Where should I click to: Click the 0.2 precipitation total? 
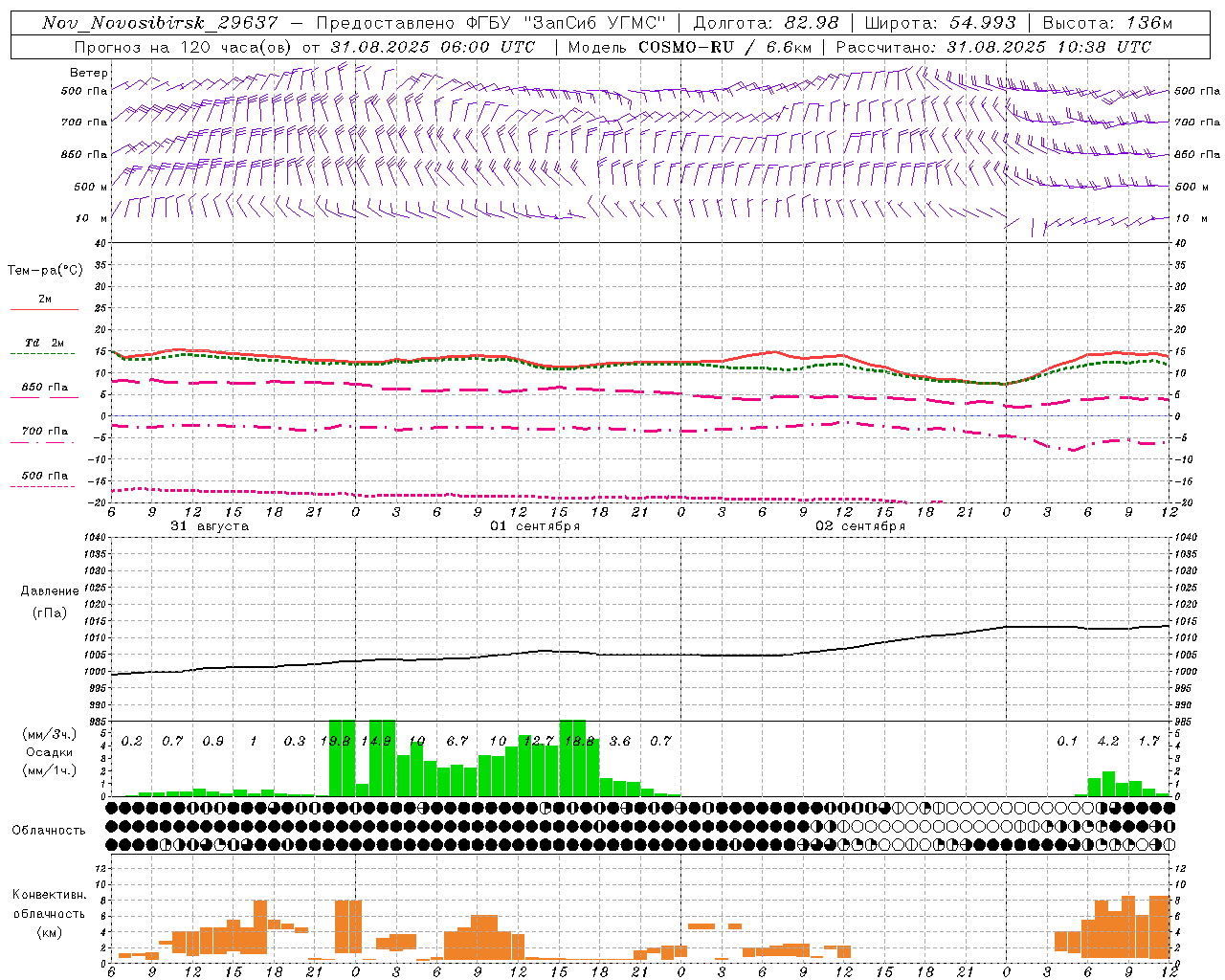point(132,741)
